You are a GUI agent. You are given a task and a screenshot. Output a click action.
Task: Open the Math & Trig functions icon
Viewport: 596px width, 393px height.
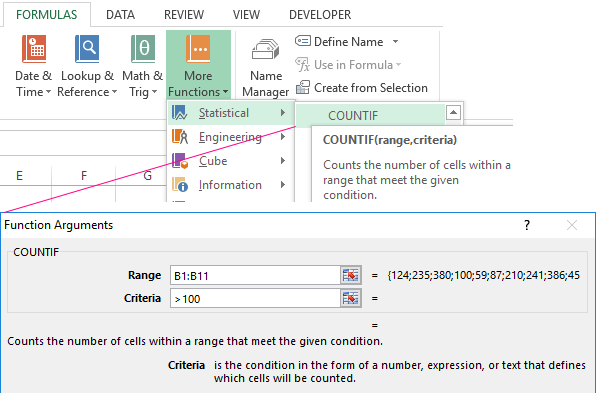[x=143, y=49]
